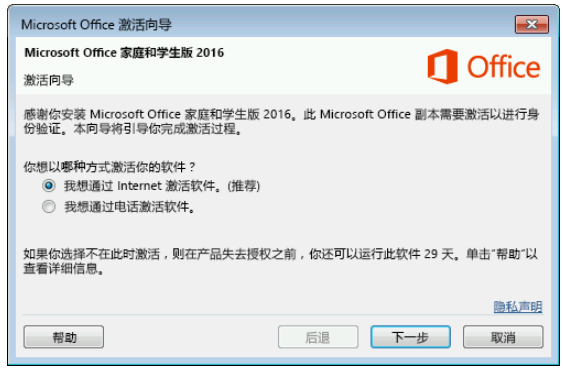Click the bold heading 'Microsoft Office 家庭和学生版 2016'
This screenshot has width=563, height=369.
124,53
